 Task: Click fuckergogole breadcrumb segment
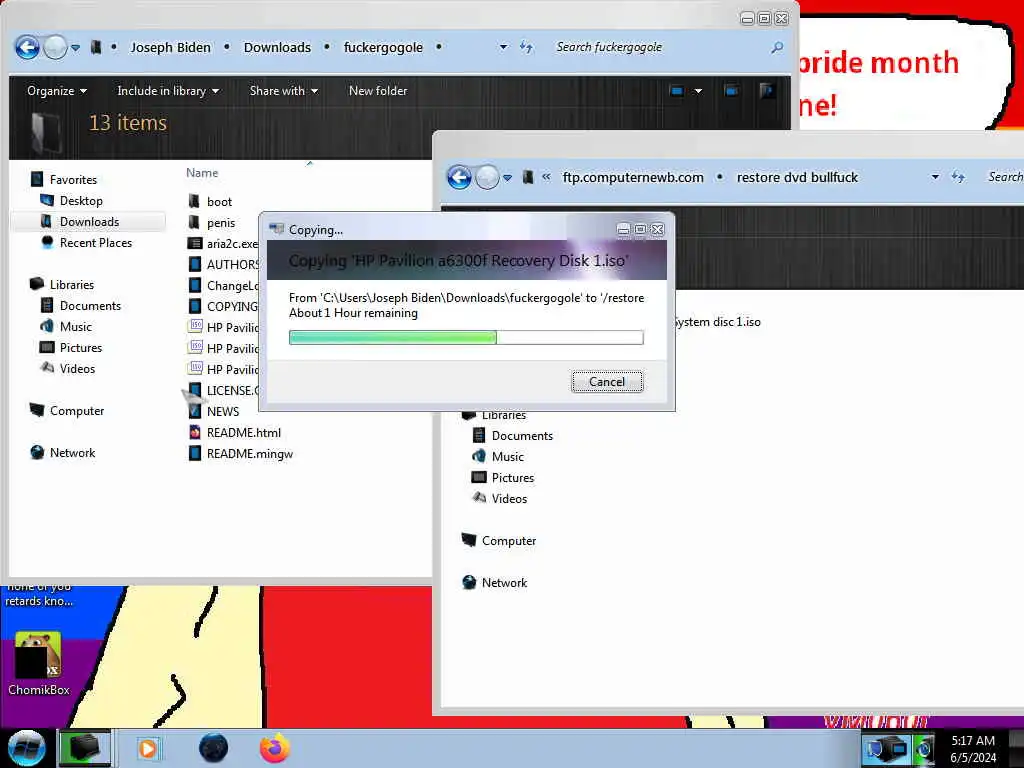[383, 47]
